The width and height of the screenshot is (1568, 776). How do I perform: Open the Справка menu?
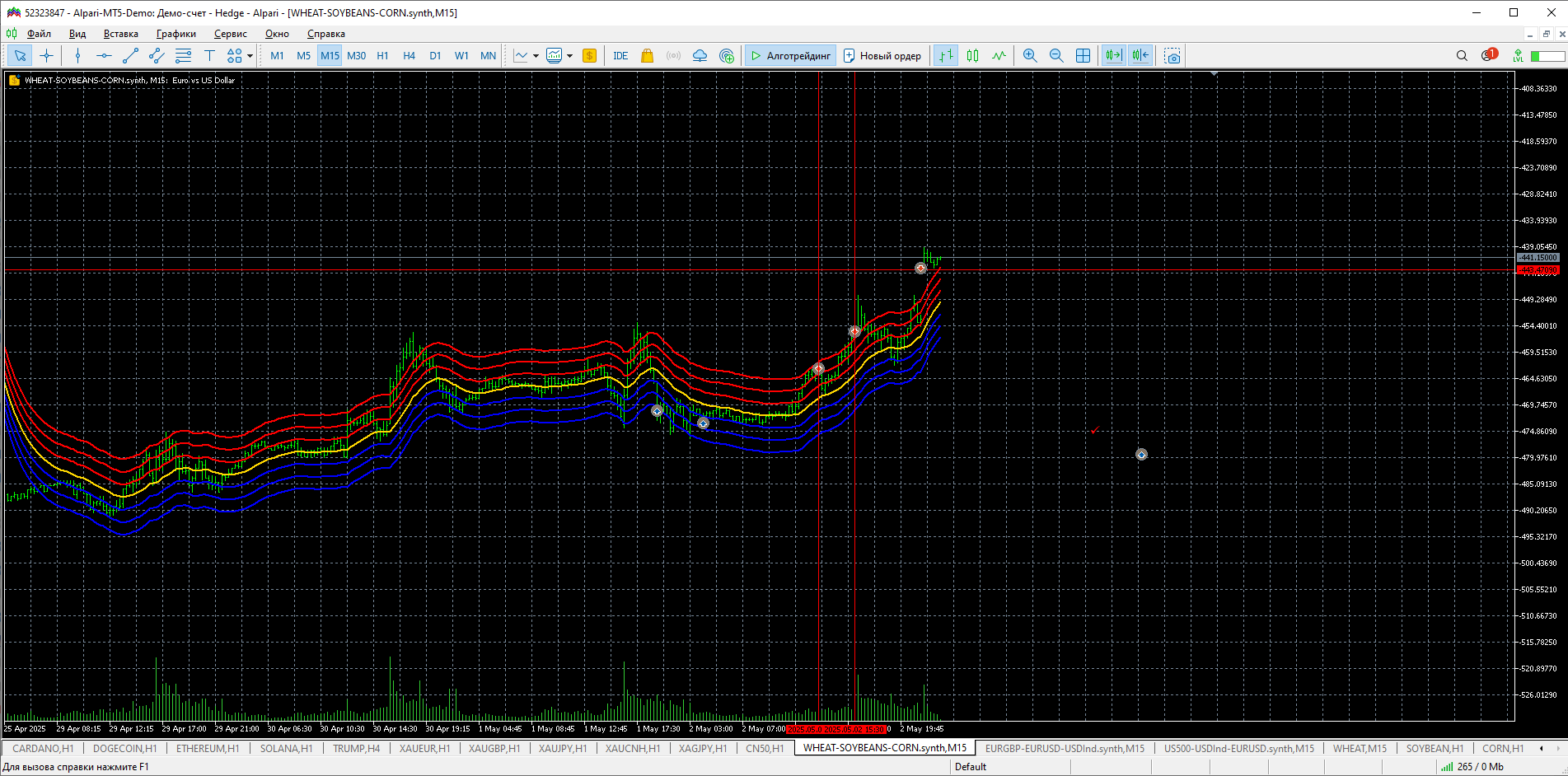[326, 34]
